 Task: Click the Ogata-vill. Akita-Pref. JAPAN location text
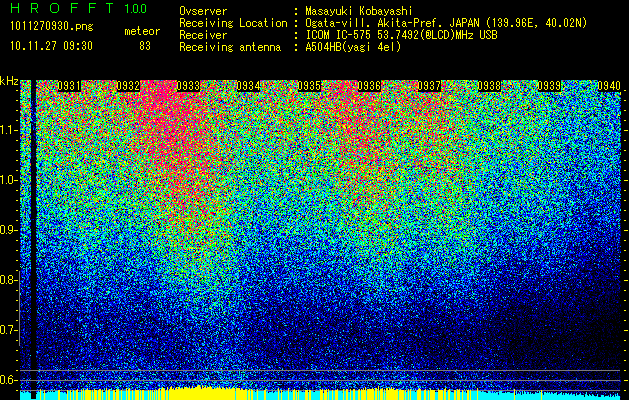click(446, 23)
